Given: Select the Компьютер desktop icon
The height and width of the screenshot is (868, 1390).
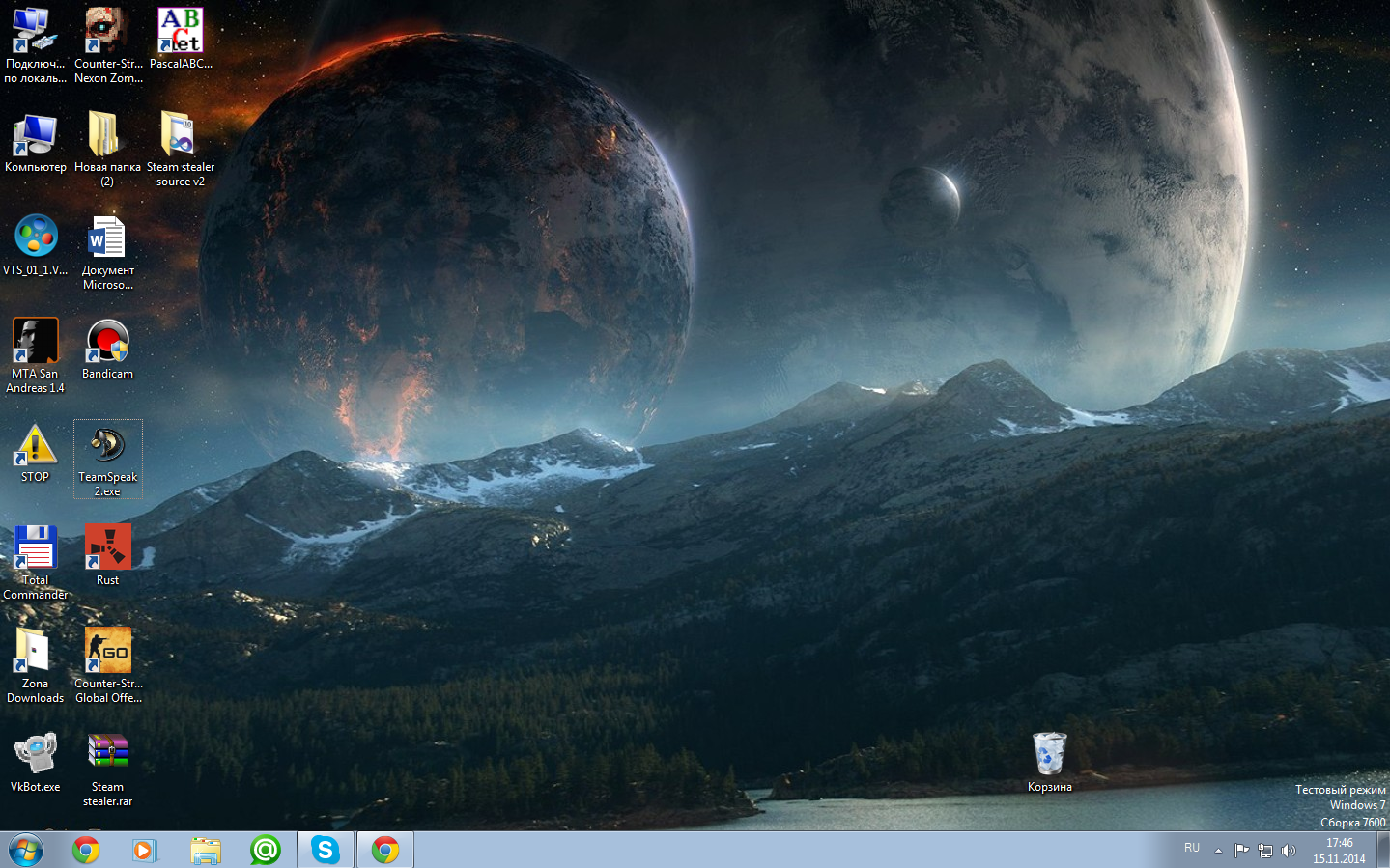Looking at the screenshot, I should pyautogui.click(x=35, y=142).
